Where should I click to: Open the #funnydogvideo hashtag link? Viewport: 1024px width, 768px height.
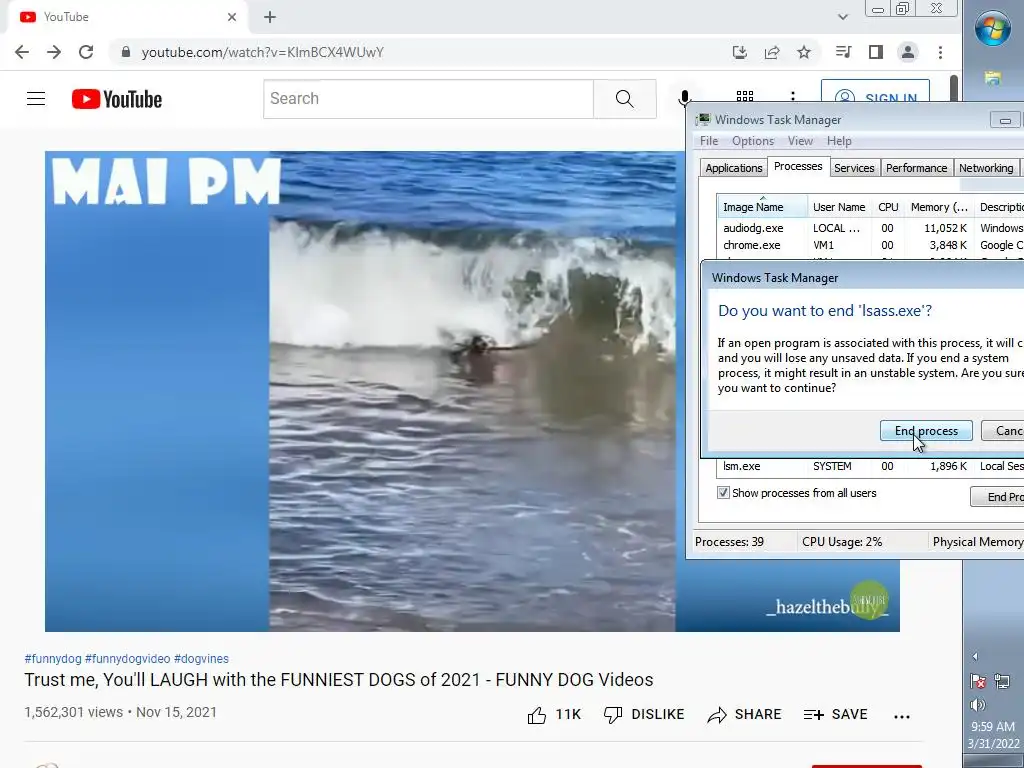pyautogui.click(x=127, y=659)
